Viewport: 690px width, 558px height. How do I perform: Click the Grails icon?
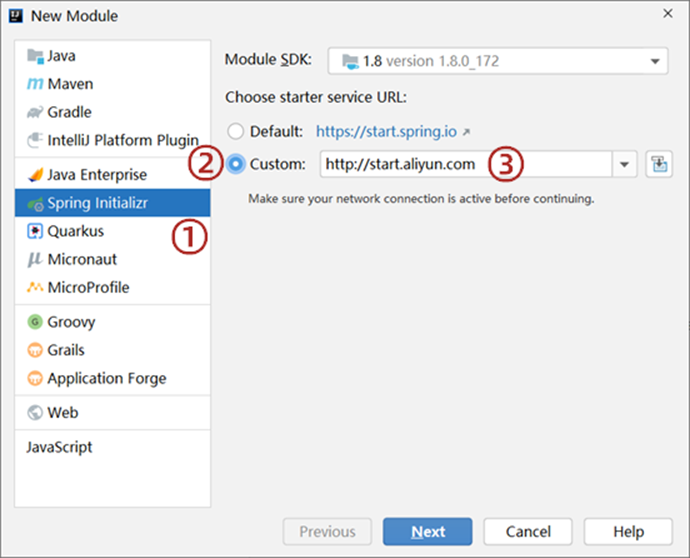pos(35,350)
